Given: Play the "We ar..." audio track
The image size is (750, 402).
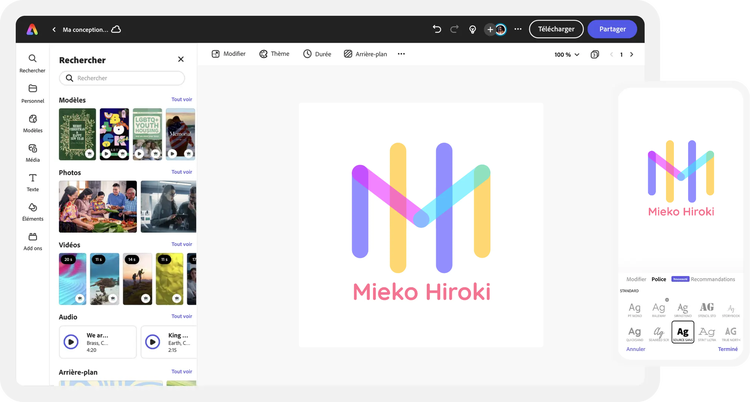Looking at the screenshot, I should tap(71, 341).
